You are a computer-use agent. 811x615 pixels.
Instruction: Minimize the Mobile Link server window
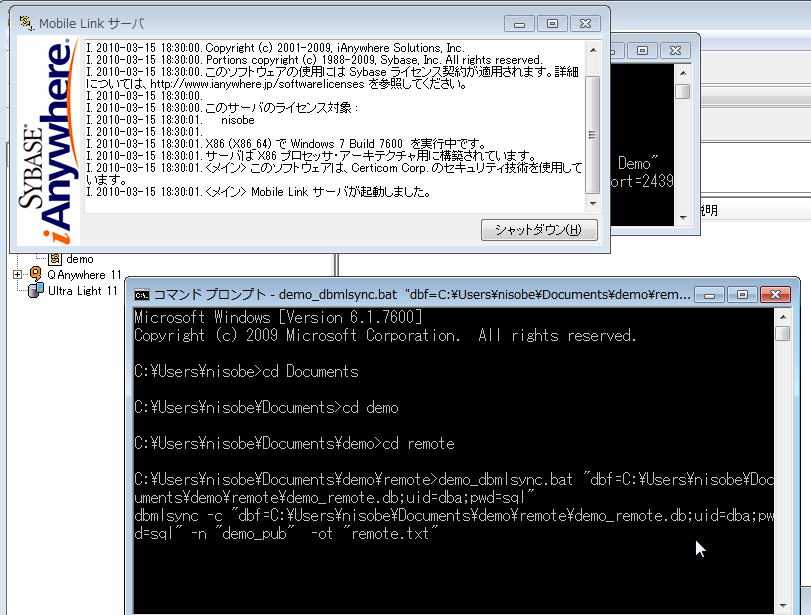point(519,23)
